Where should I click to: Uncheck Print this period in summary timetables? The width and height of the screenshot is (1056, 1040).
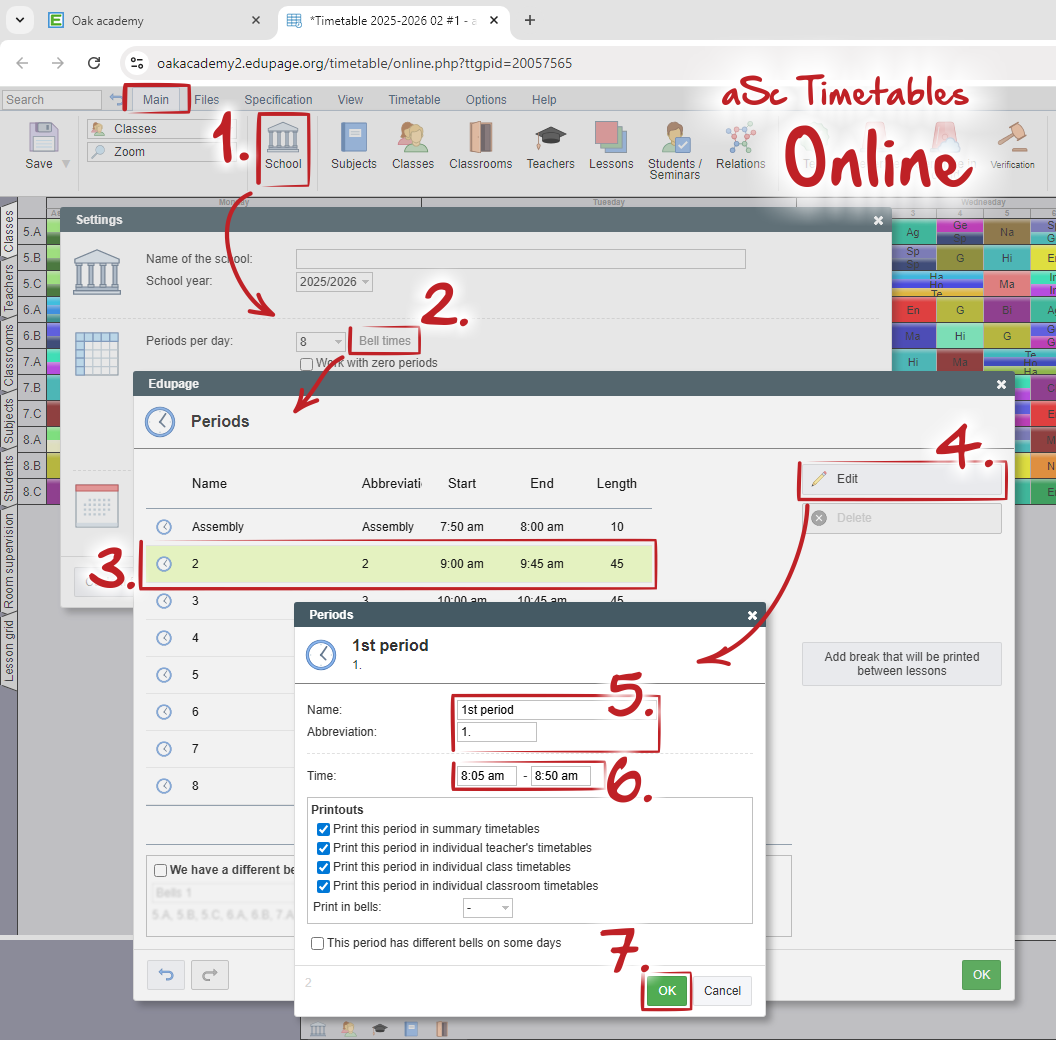tap(323, 829)
